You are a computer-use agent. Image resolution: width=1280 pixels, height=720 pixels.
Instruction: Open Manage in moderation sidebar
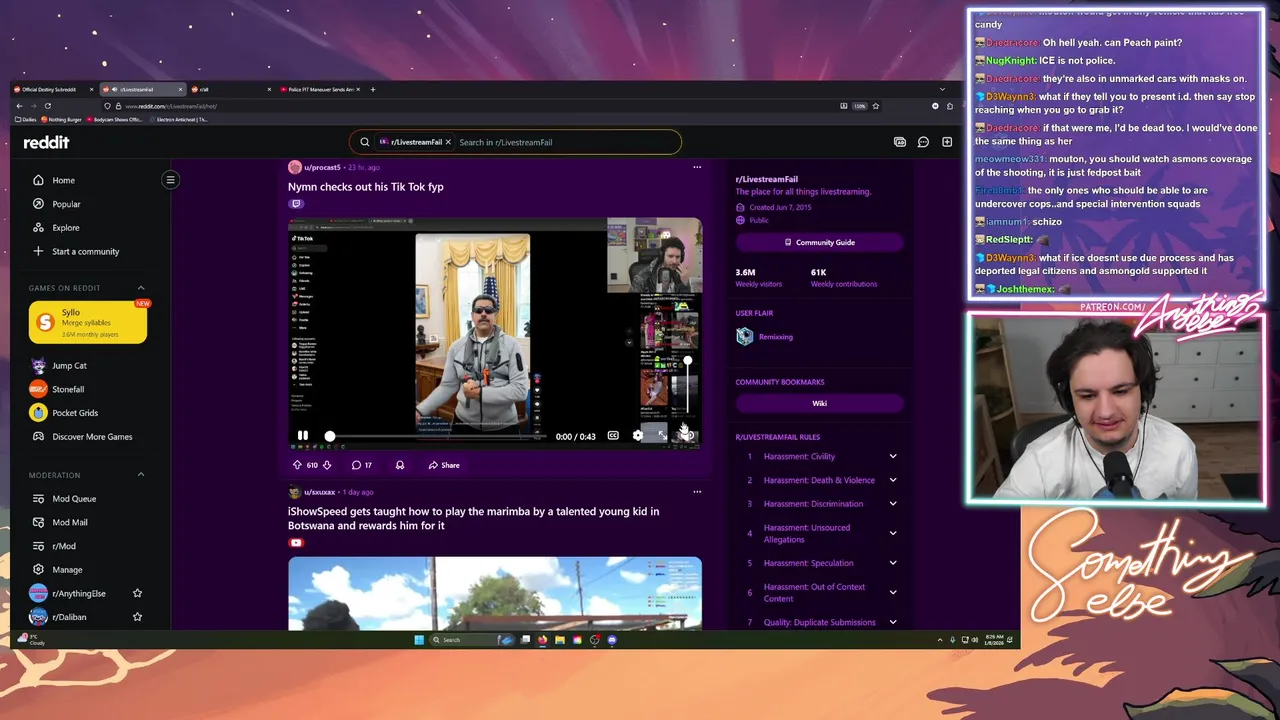tap(67, 570)
